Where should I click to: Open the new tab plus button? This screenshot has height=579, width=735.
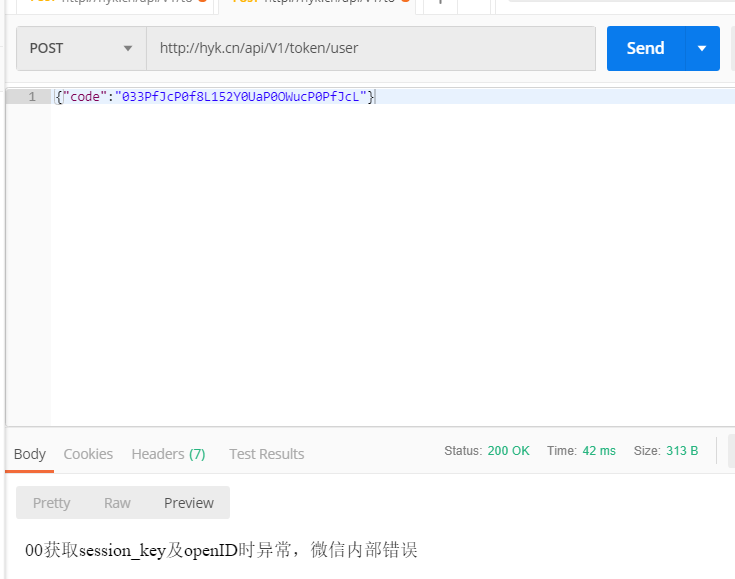[x=440, y=4]
